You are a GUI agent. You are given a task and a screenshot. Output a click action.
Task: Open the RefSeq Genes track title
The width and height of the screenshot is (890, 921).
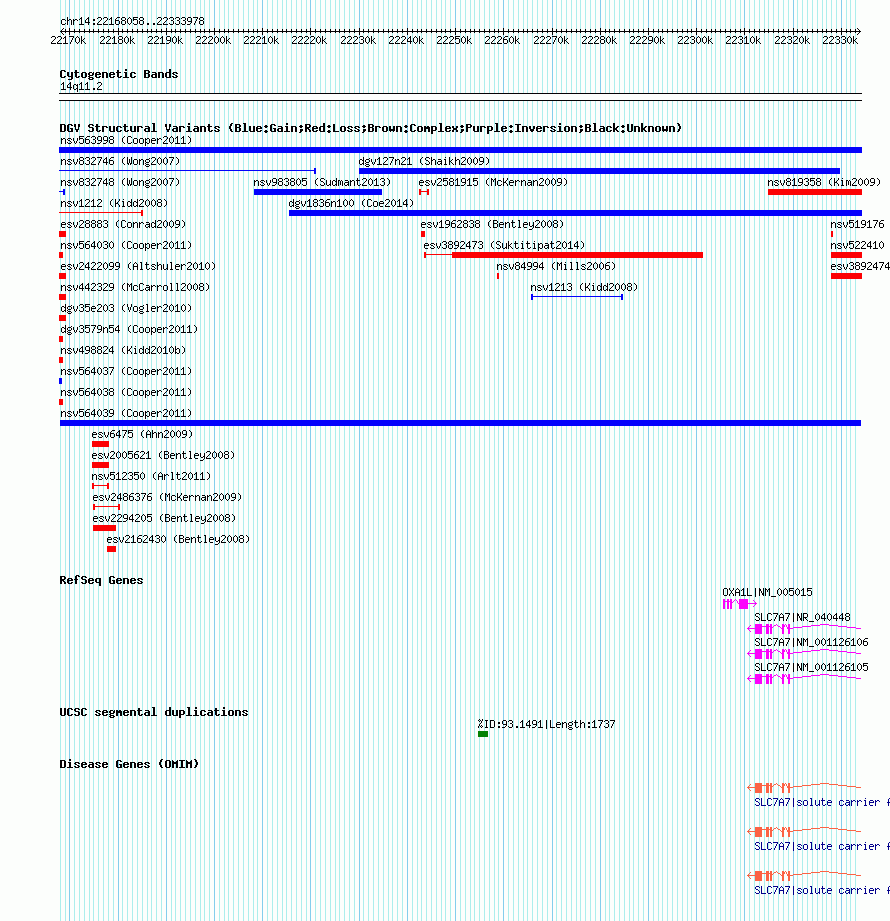click(101, 580)
